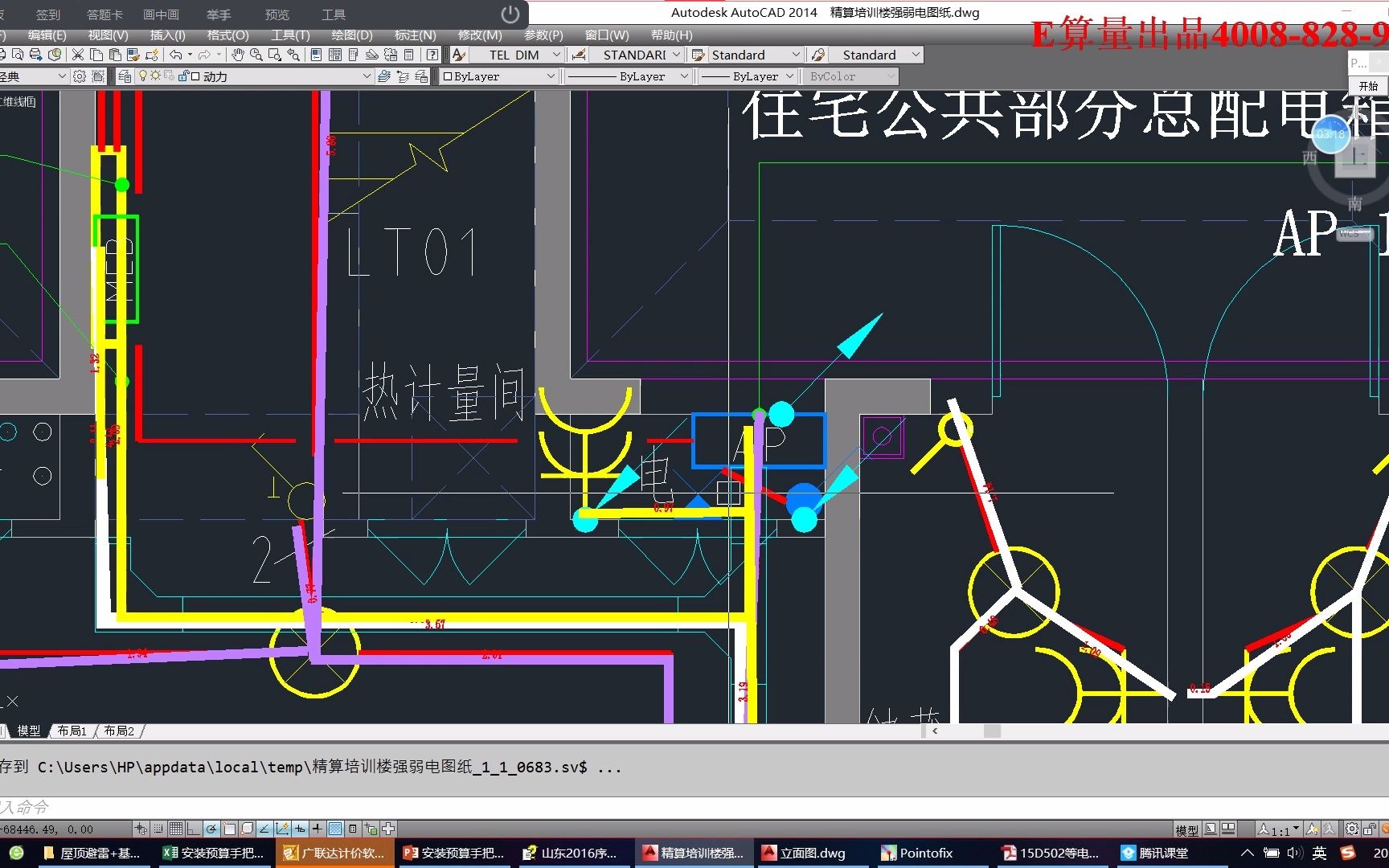Expand the Standard table style dropdown
Viewport: 1389px width, 868px height.
pyautogui.click(x=796, y=55)
